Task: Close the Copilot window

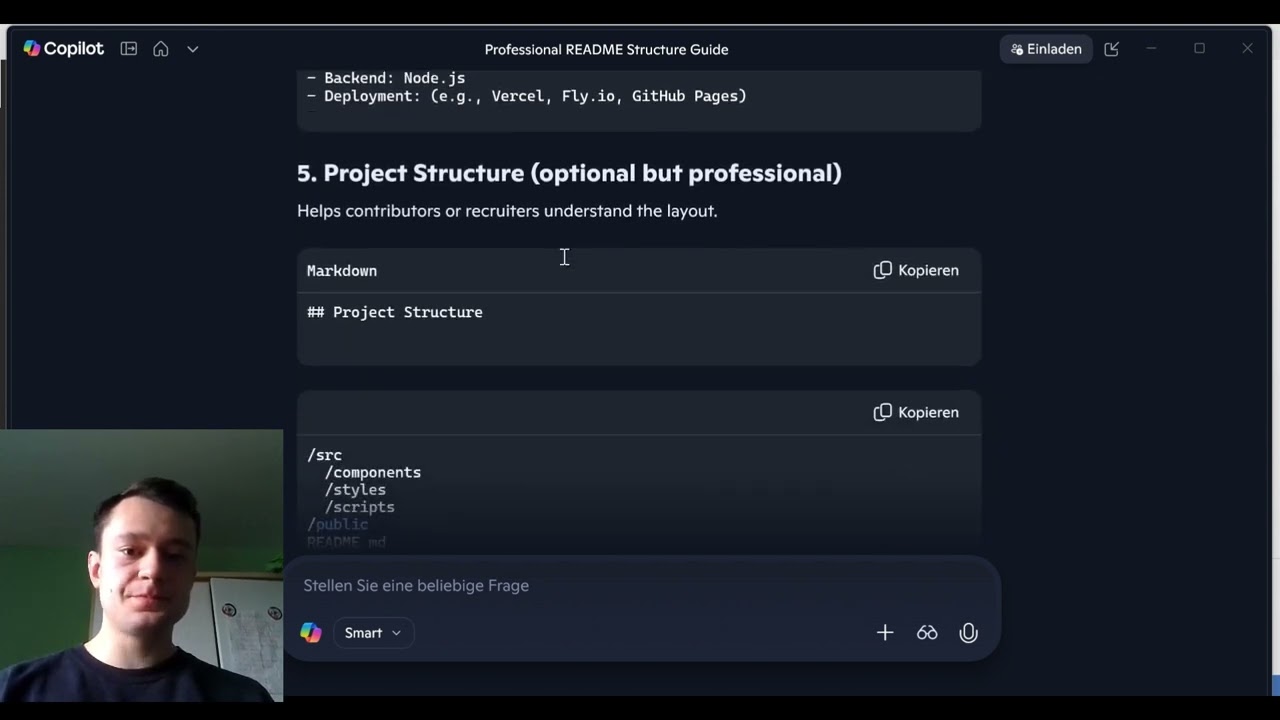Action: point(1247,48)
